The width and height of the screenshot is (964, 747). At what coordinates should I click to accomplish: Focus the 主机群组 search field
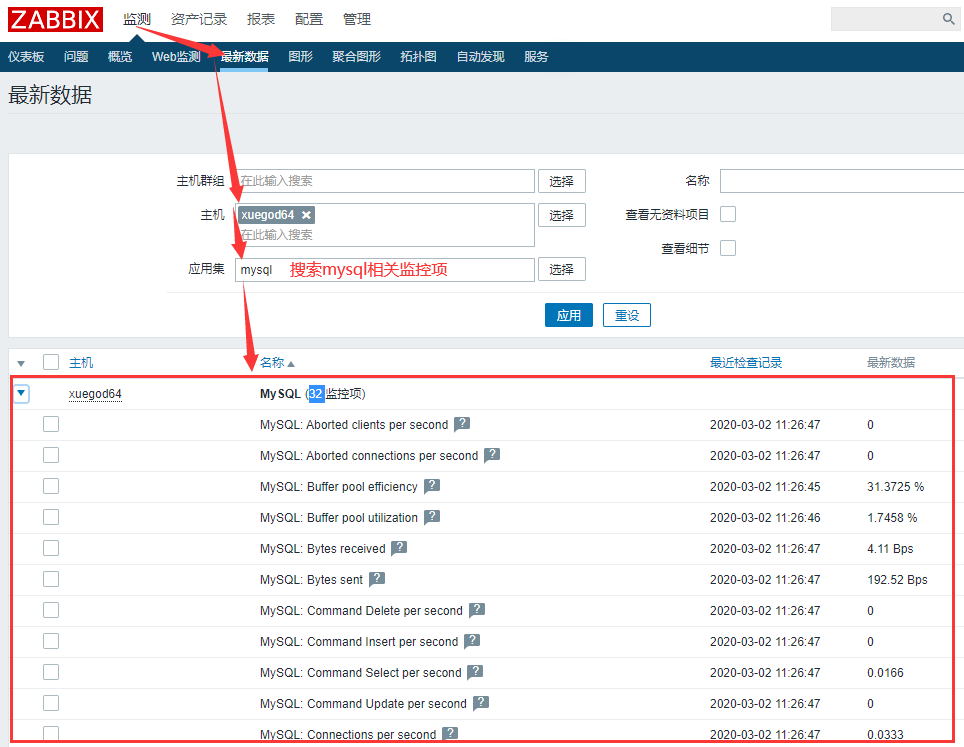385,181
